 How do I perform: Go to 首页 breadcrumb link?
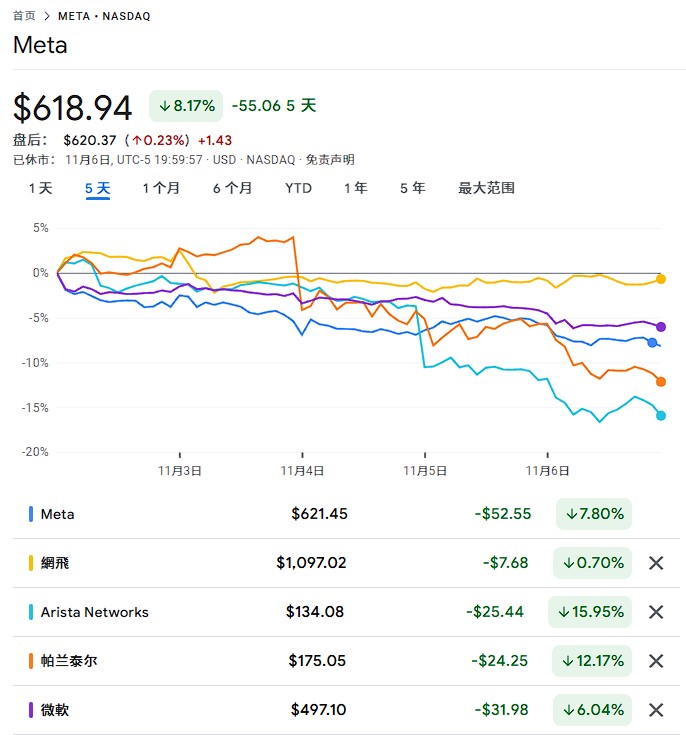[x=24, y=16]
